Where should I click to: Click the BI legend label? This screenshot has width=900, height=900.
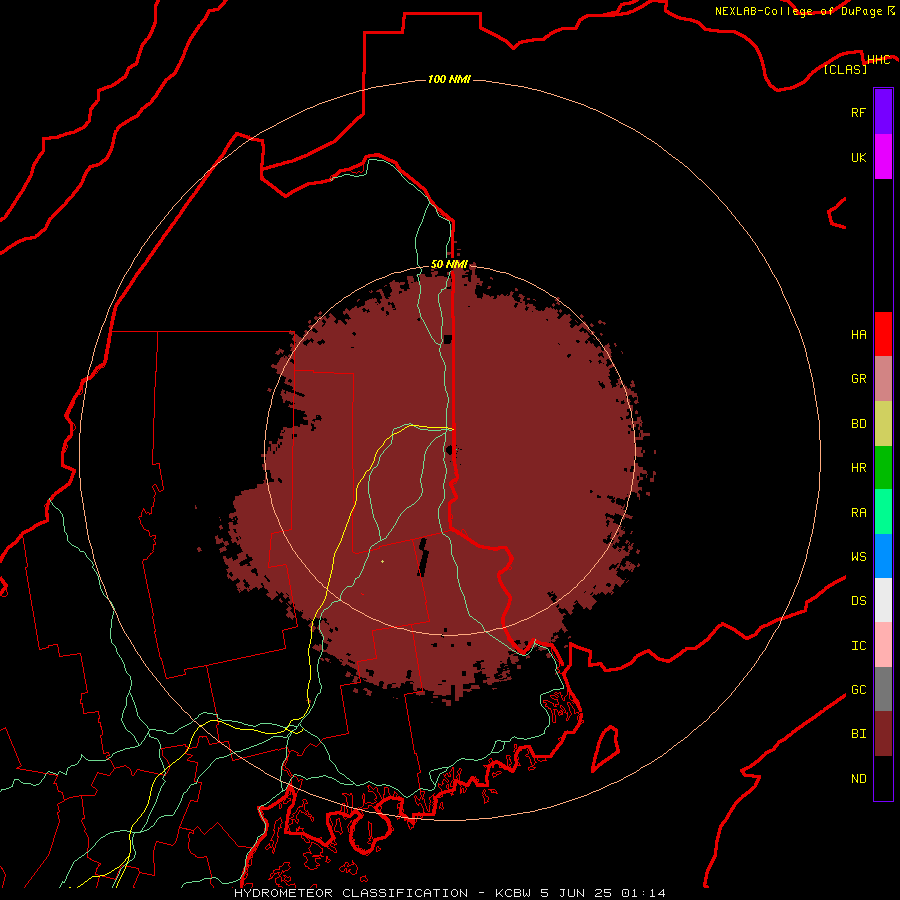[x=858, y=734]
